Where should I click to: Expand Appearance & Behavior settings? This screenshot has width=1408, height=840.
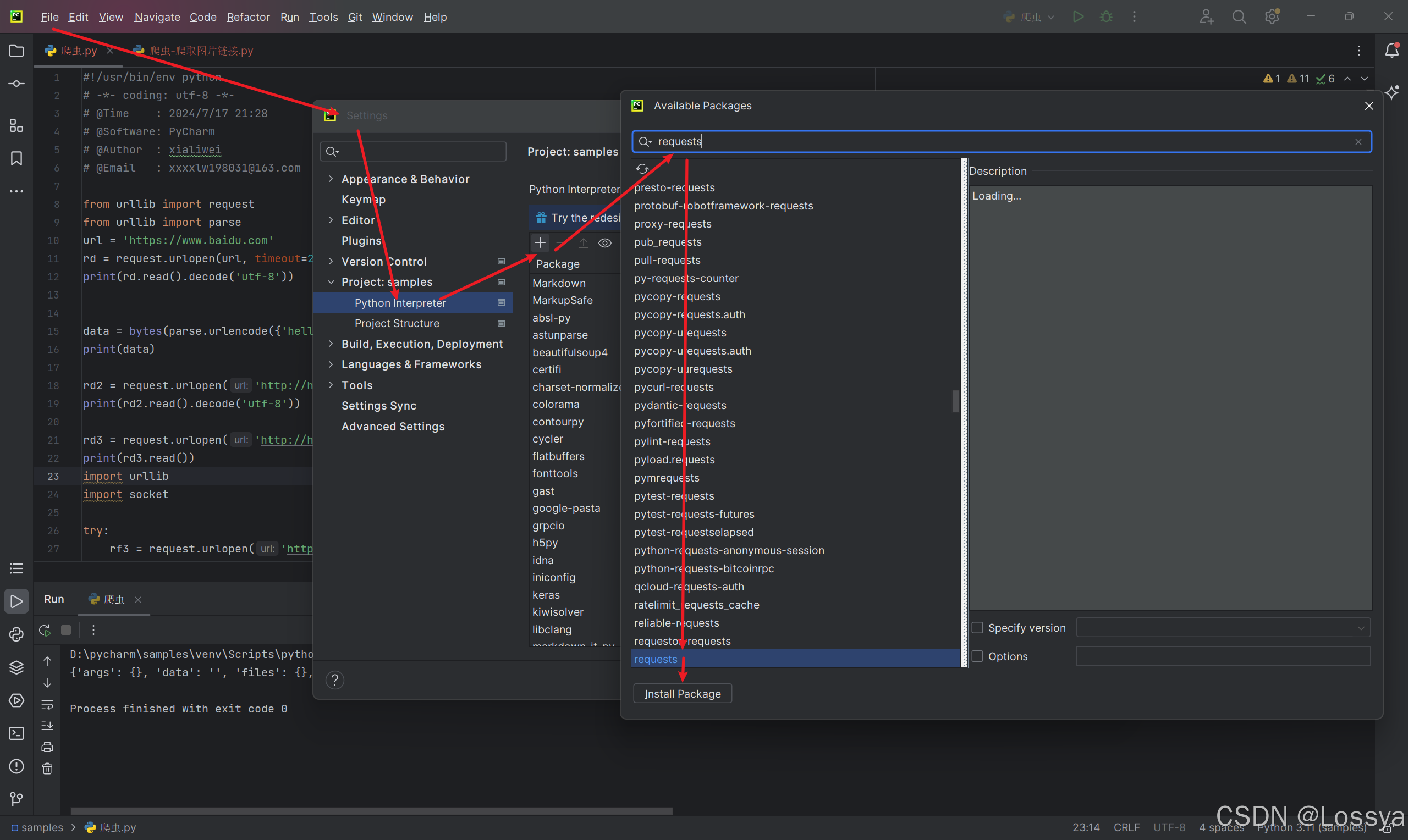pyautogui.click(x=331, y=179)
